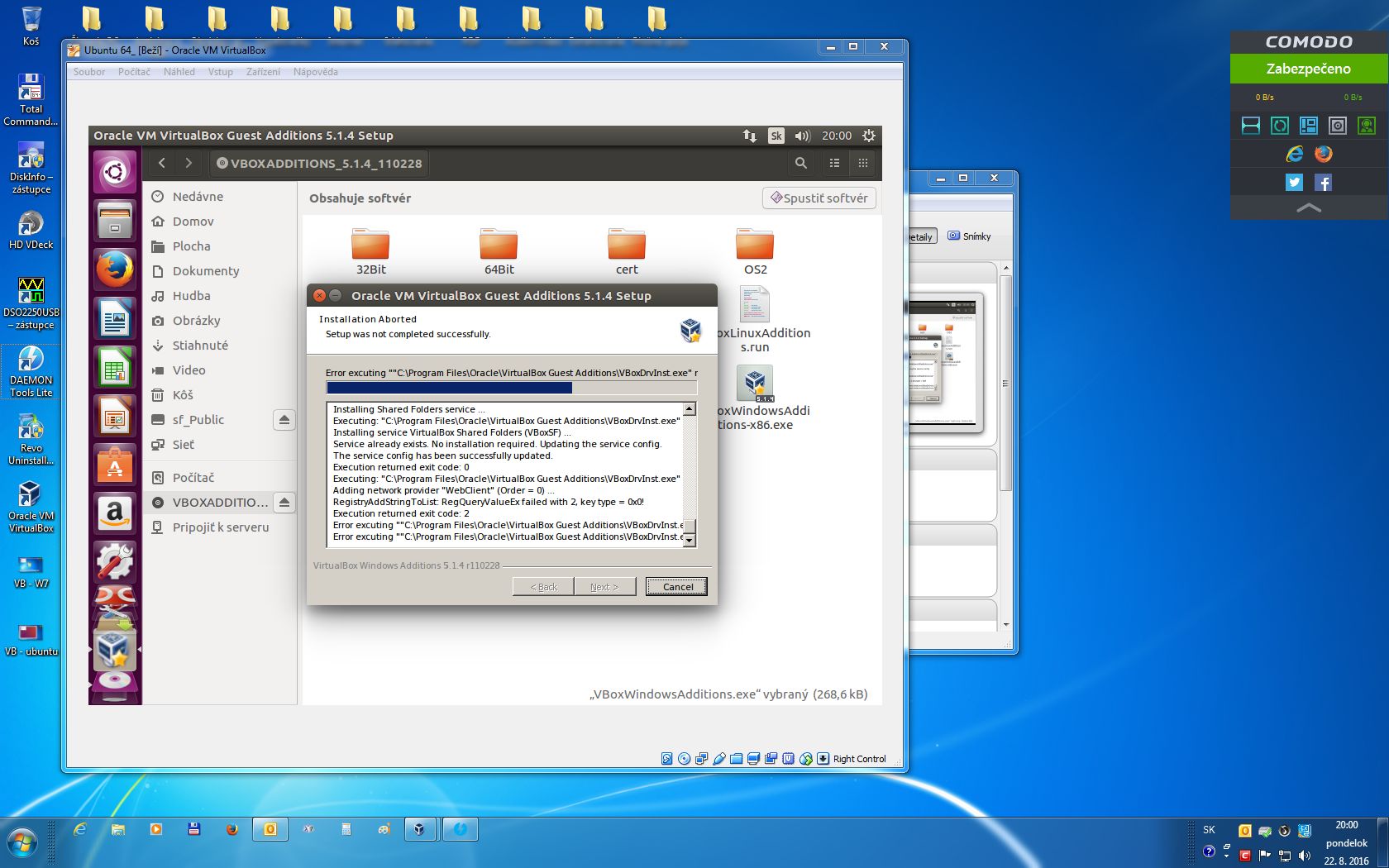1389x868 pixels.
Task: Click the Cancel button in setup dialog
Action: tap(677, 587)
